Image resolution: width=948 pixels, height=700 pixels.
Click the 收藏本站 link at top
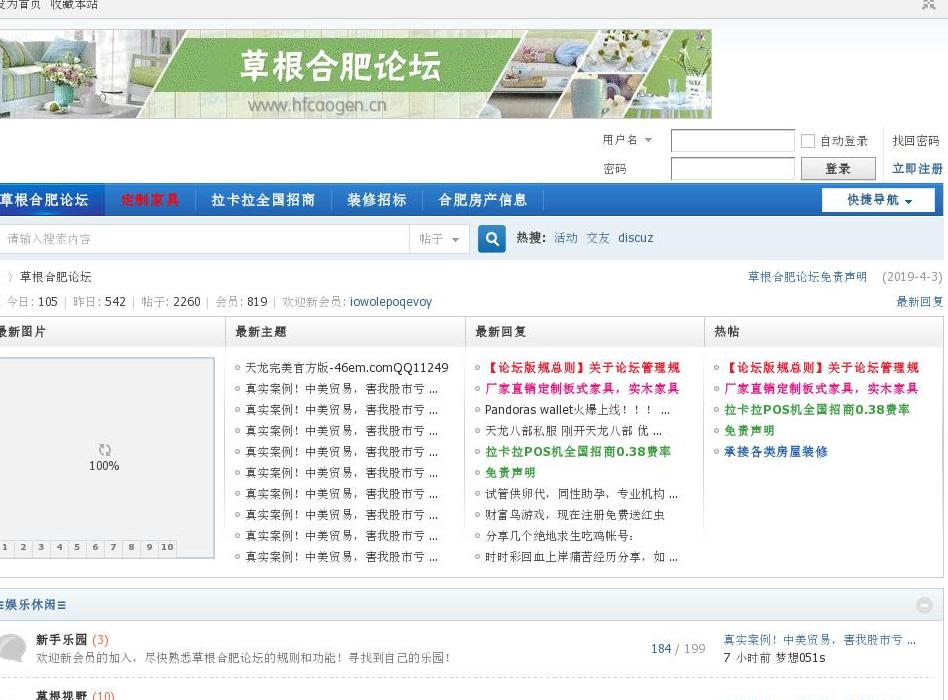click(x=74, y=5)
